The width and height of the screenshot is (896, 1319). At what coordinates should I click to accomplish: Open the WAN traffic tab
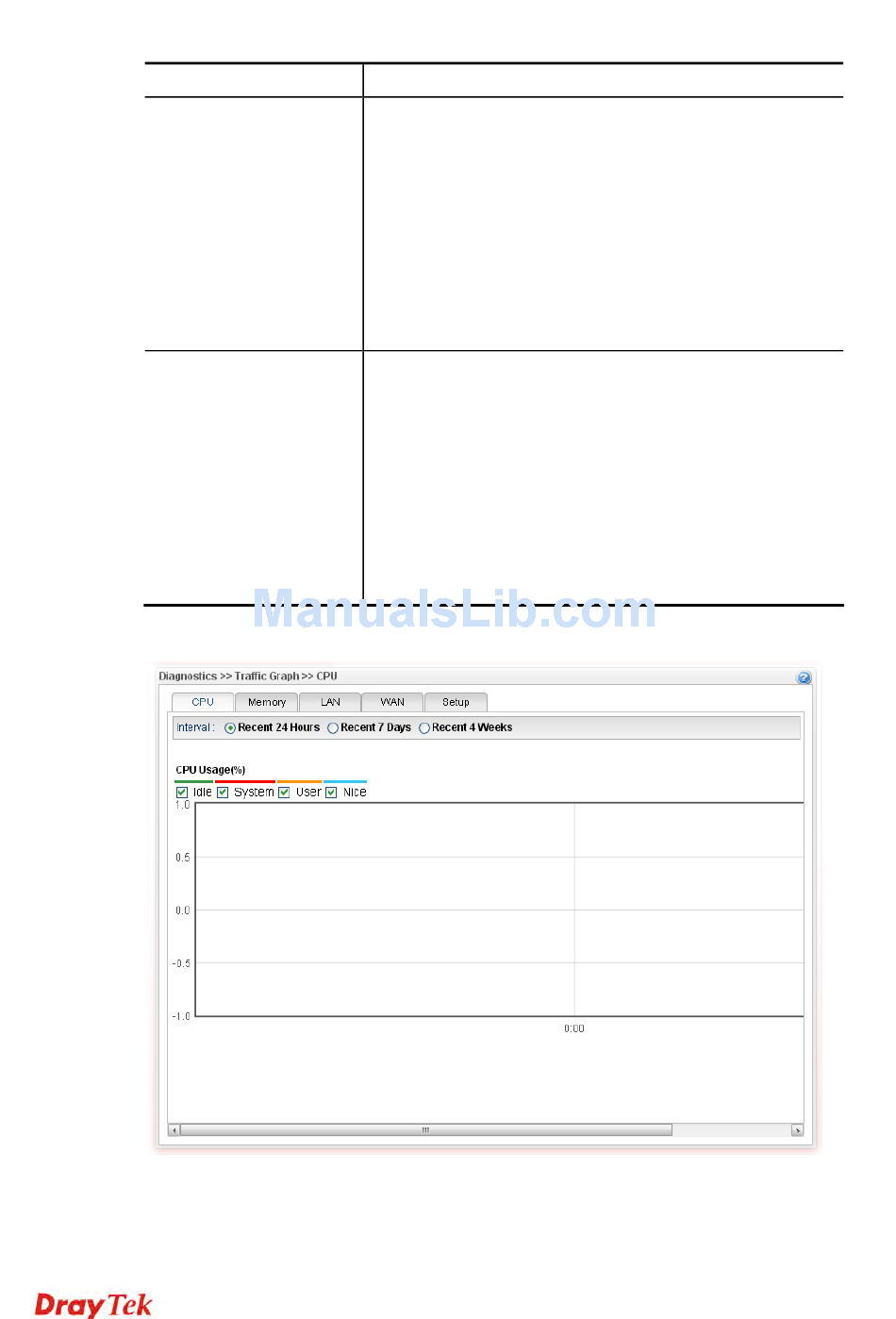coord(392,702)
